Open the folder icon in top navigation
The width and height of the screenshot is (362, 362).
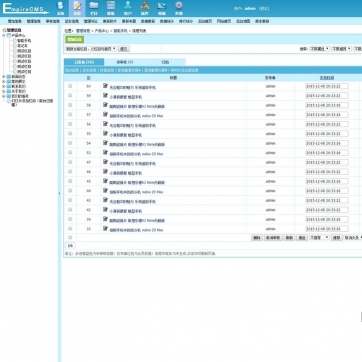[94, 5]
